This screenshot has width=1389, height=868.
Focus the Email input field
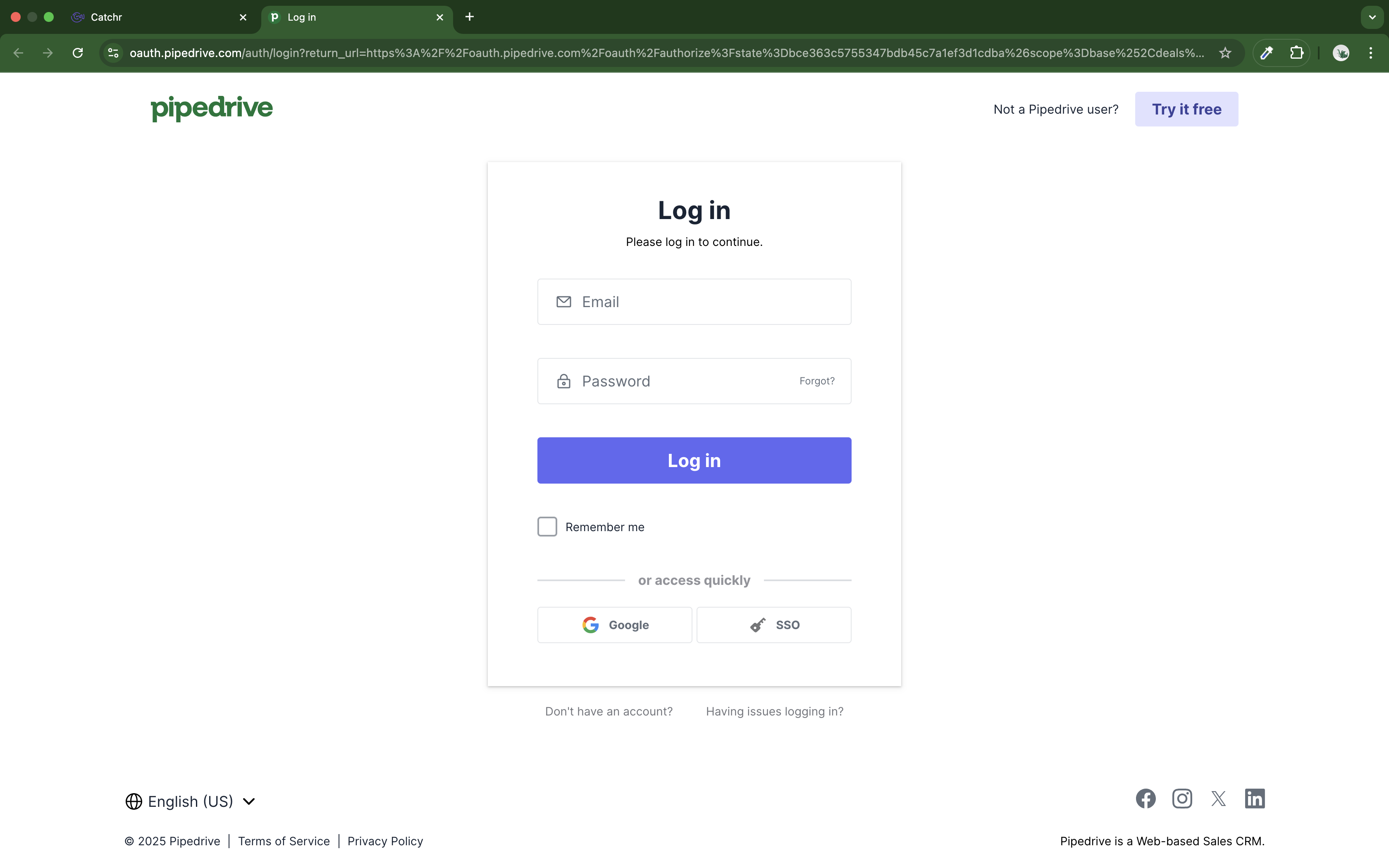click(694, 302)
